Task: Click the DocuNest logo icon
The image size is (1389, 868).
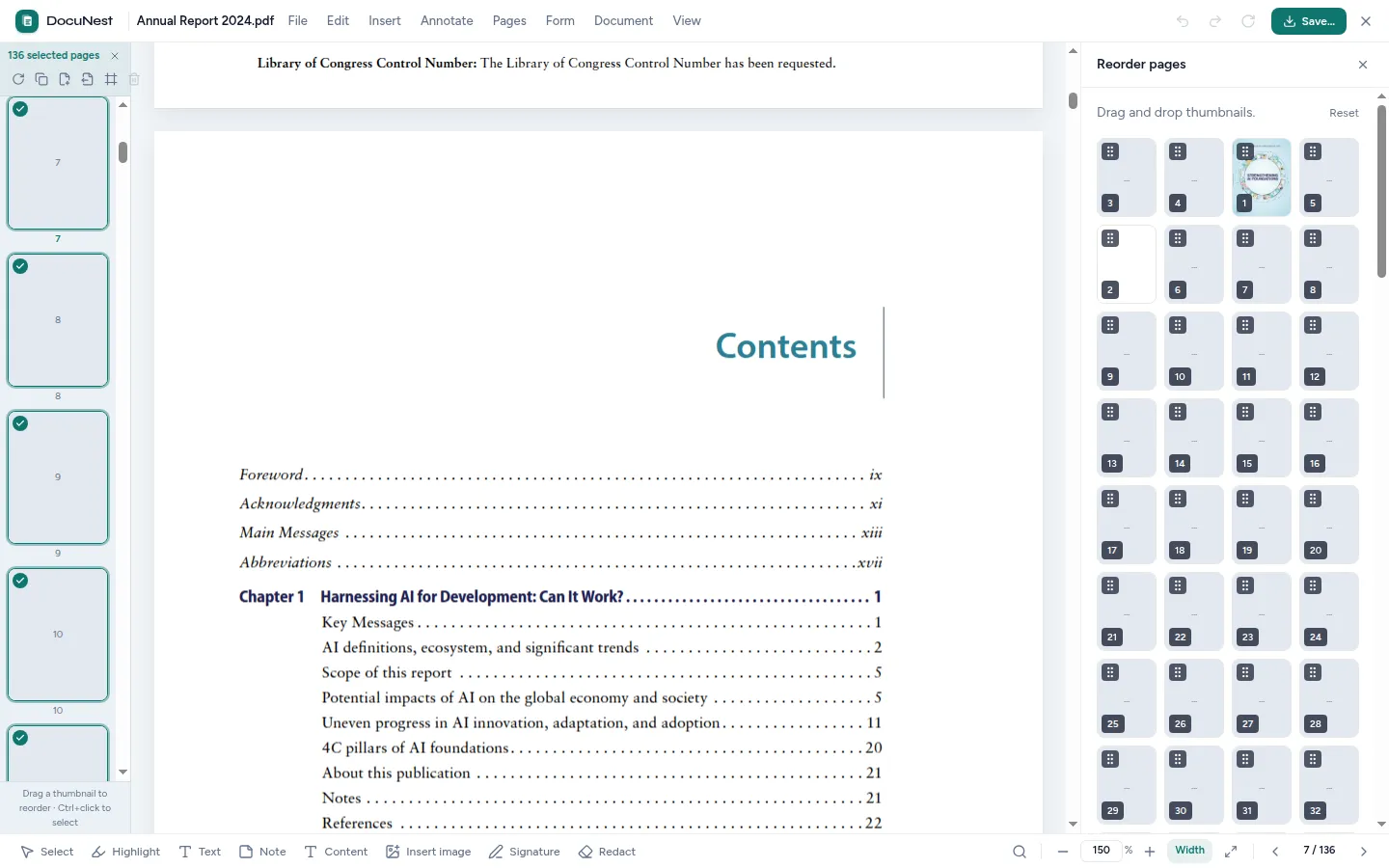Action: pos(27,20)
